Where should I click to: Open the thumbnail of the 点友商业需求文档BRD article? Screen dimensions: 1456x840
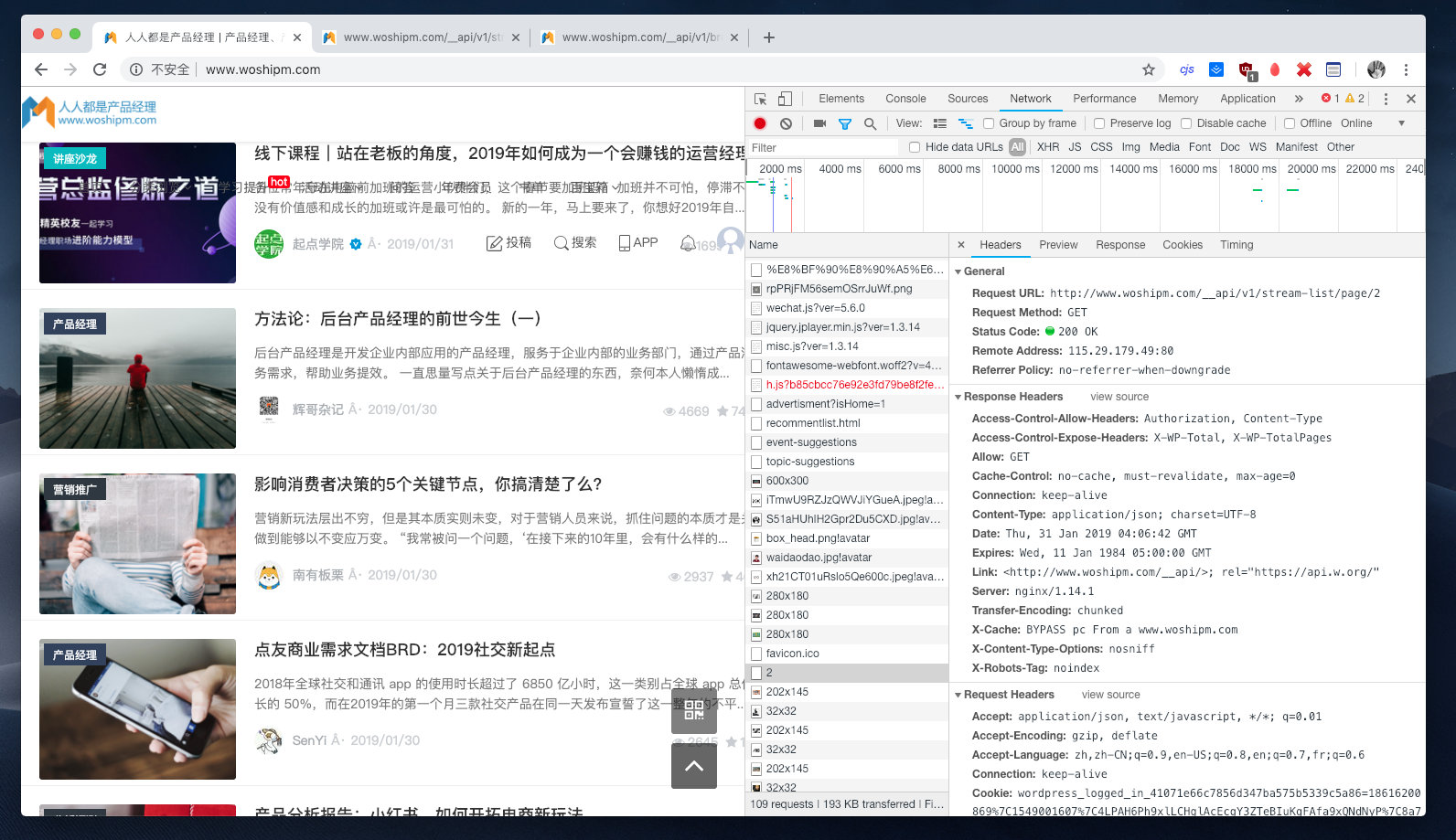coord(137,709)
